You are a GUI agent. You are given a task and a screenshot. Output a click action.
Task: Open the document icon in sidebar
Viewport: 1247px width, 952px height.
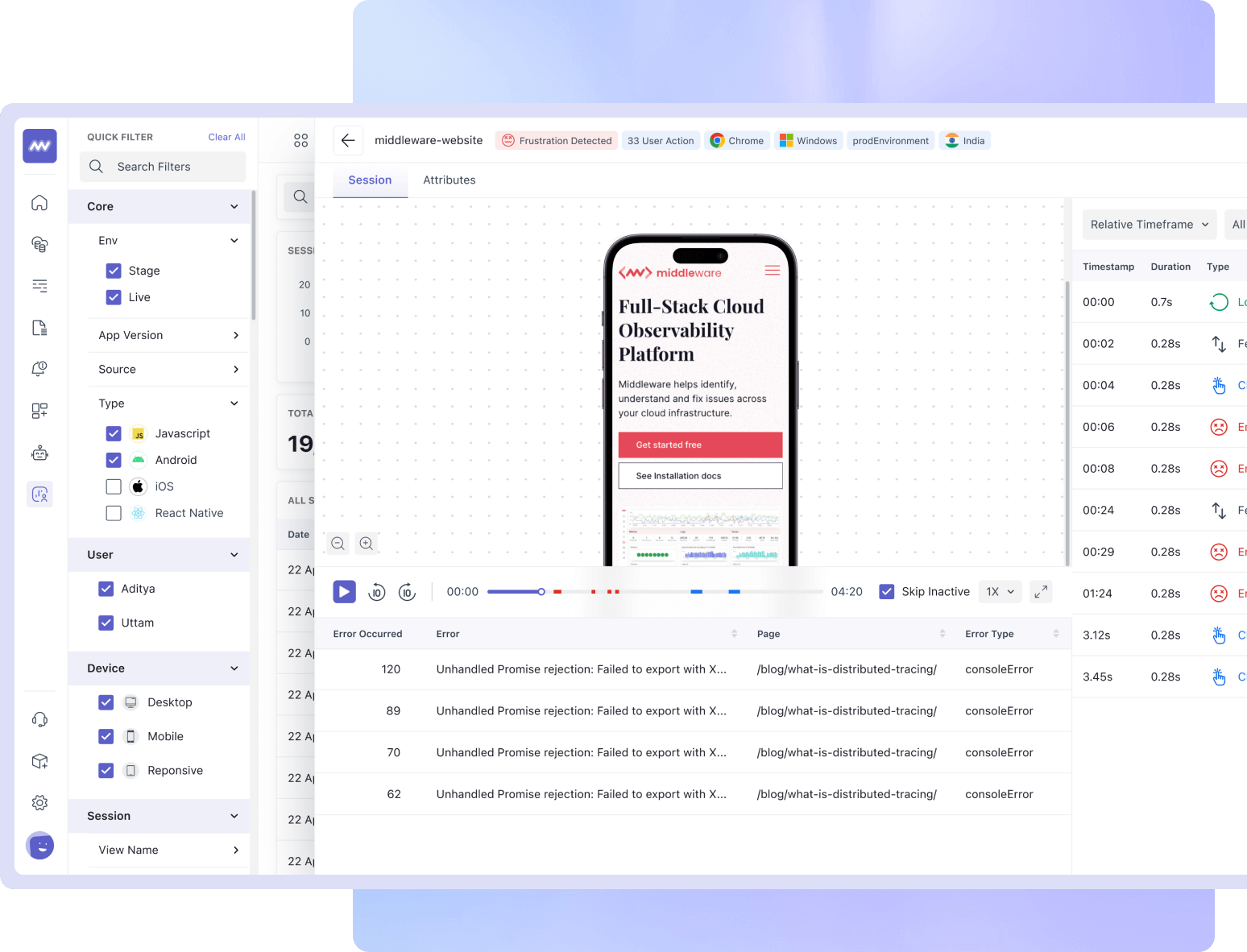(x=39, y=328)
